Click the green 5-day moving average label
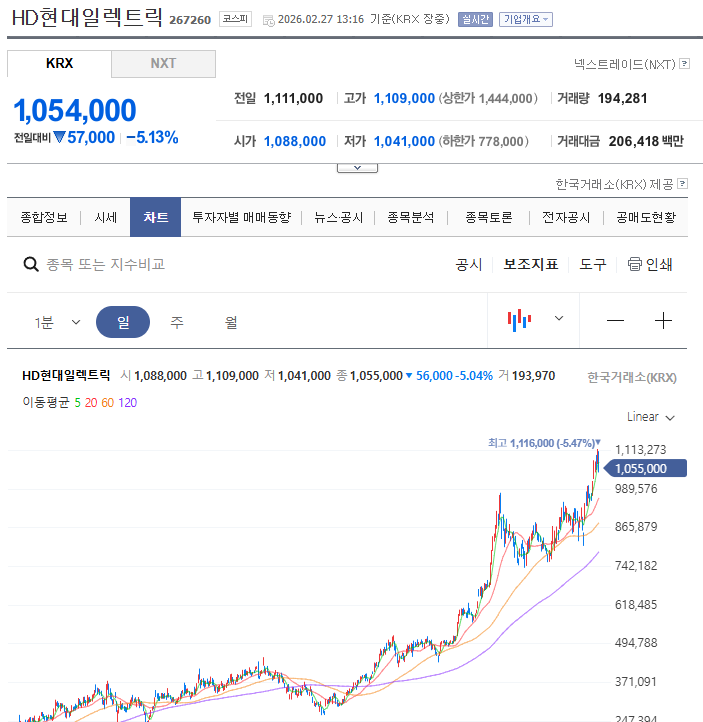Image resolution: width=703 pixels, height=722 pixels. pyautogui.click(x=77, y=403)
